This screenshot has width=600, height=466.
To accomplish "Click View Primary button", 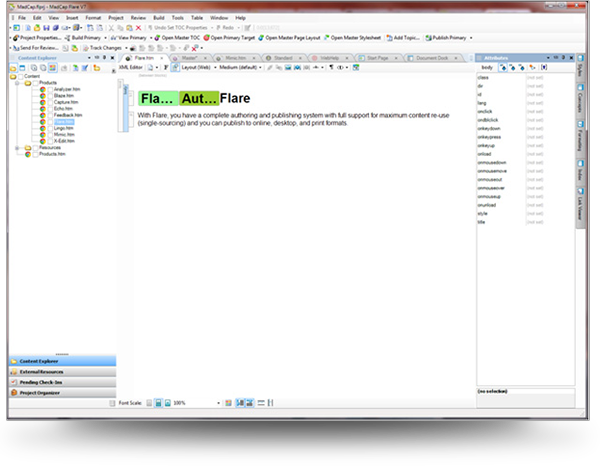I will (x=129, y=37).
